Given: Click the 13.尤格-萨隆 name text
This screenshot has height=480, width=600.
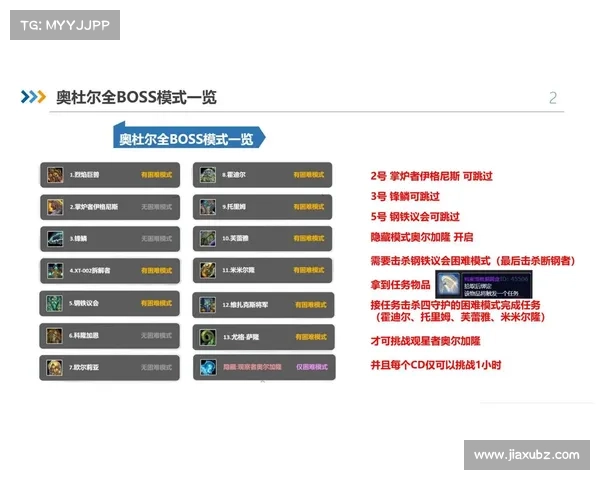Looking at the screenshot, I should 241,337.
